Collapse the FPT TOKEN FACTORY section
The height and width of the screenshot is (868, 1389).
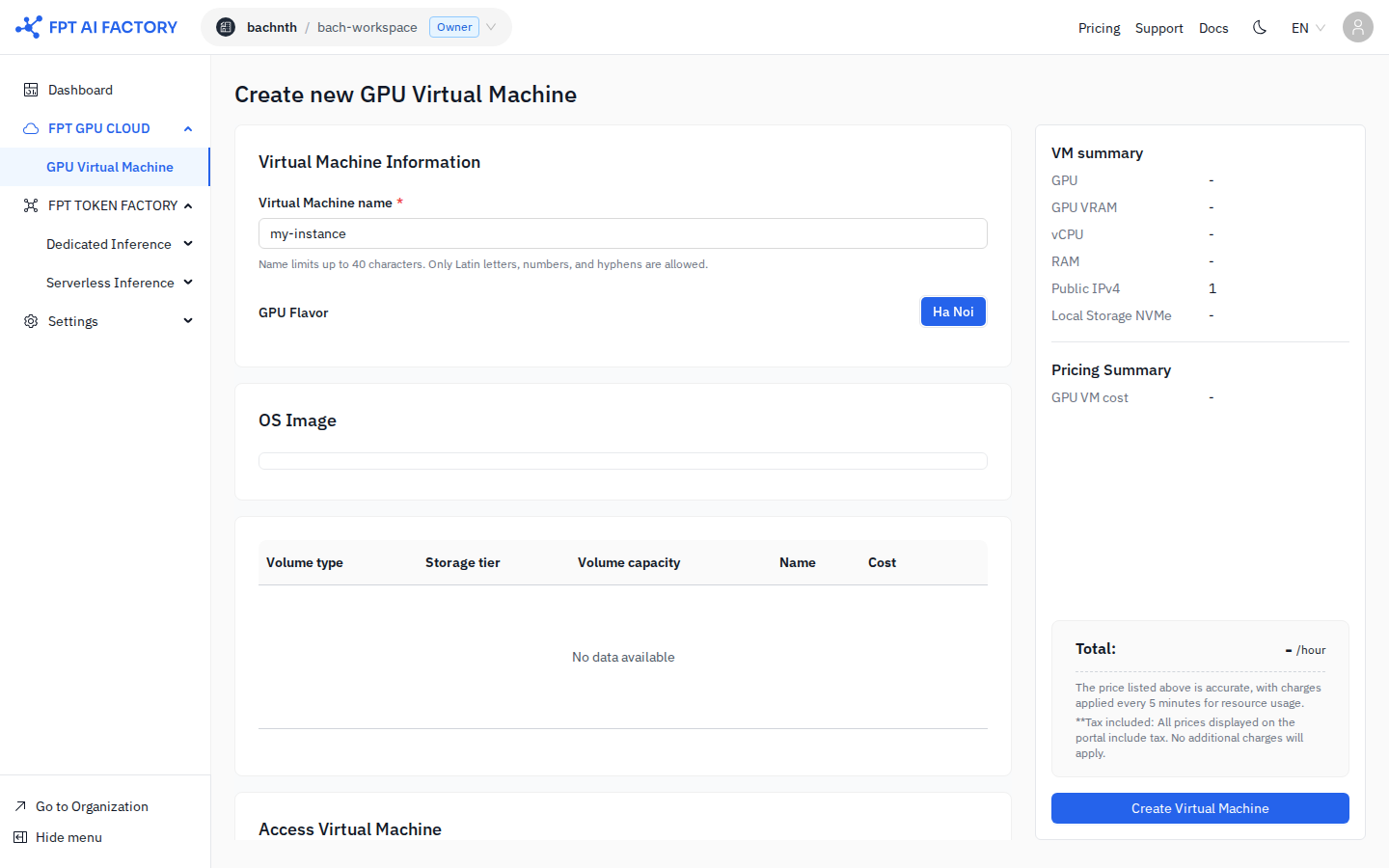coord(188,205)
